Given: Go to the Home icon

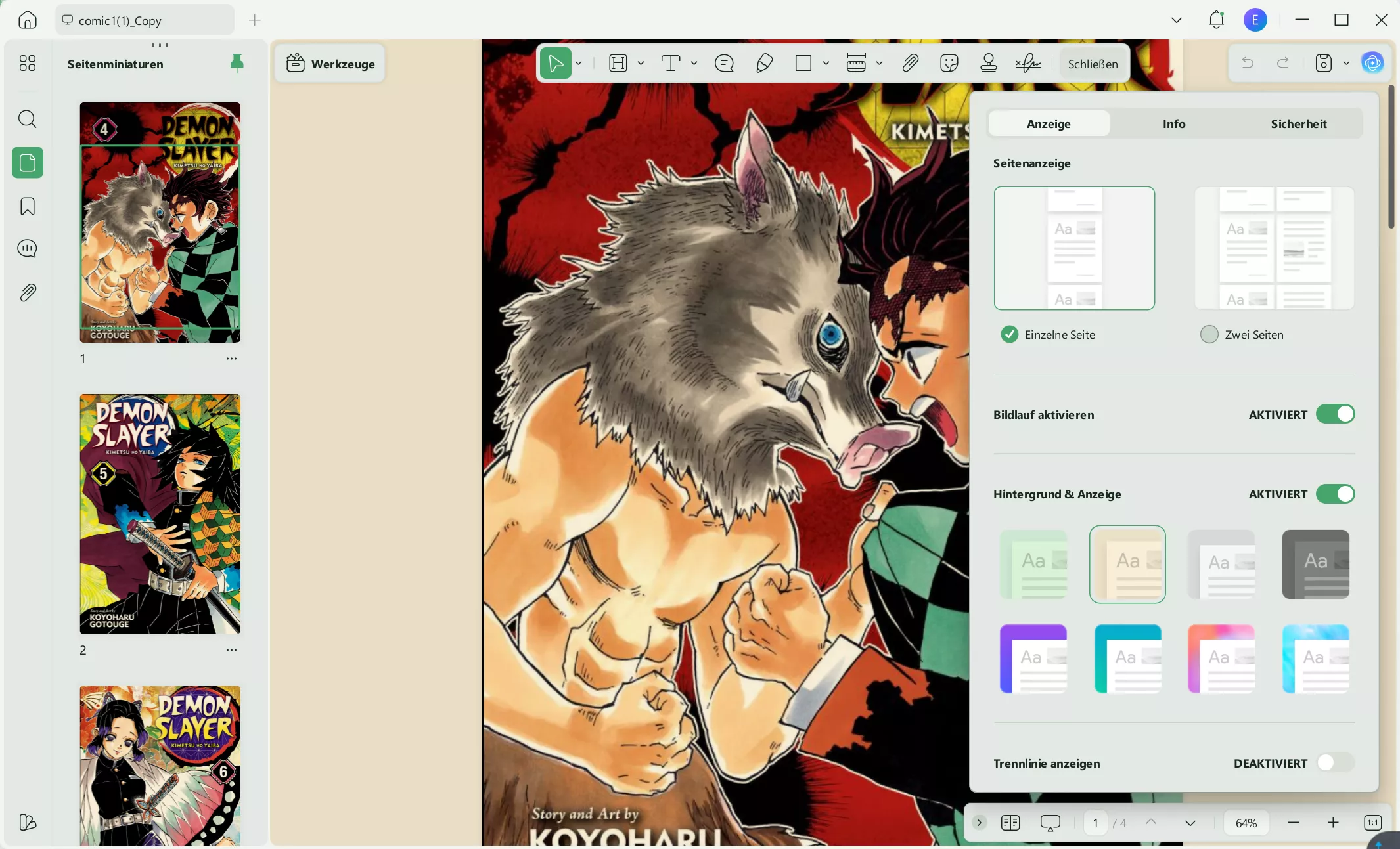Looking at the screenshot, I should (x=28, y=20).
